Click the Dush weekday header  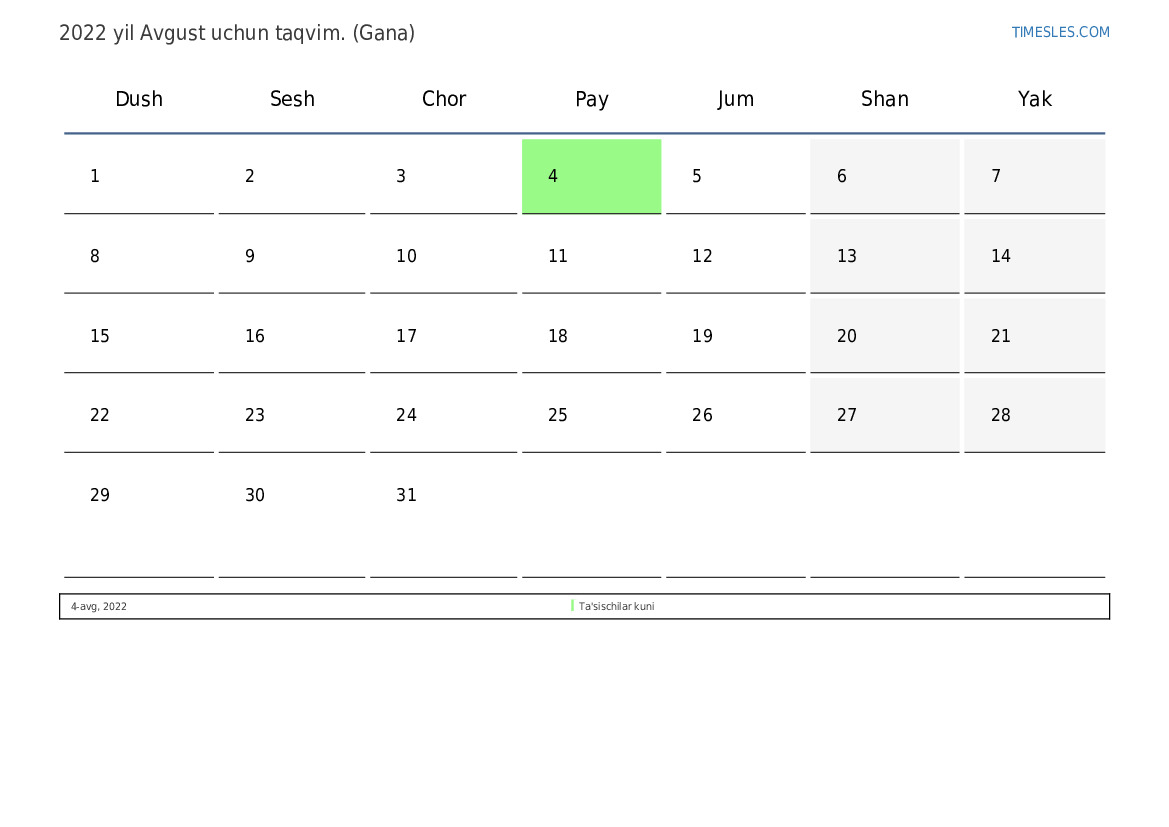click(139, 99)
